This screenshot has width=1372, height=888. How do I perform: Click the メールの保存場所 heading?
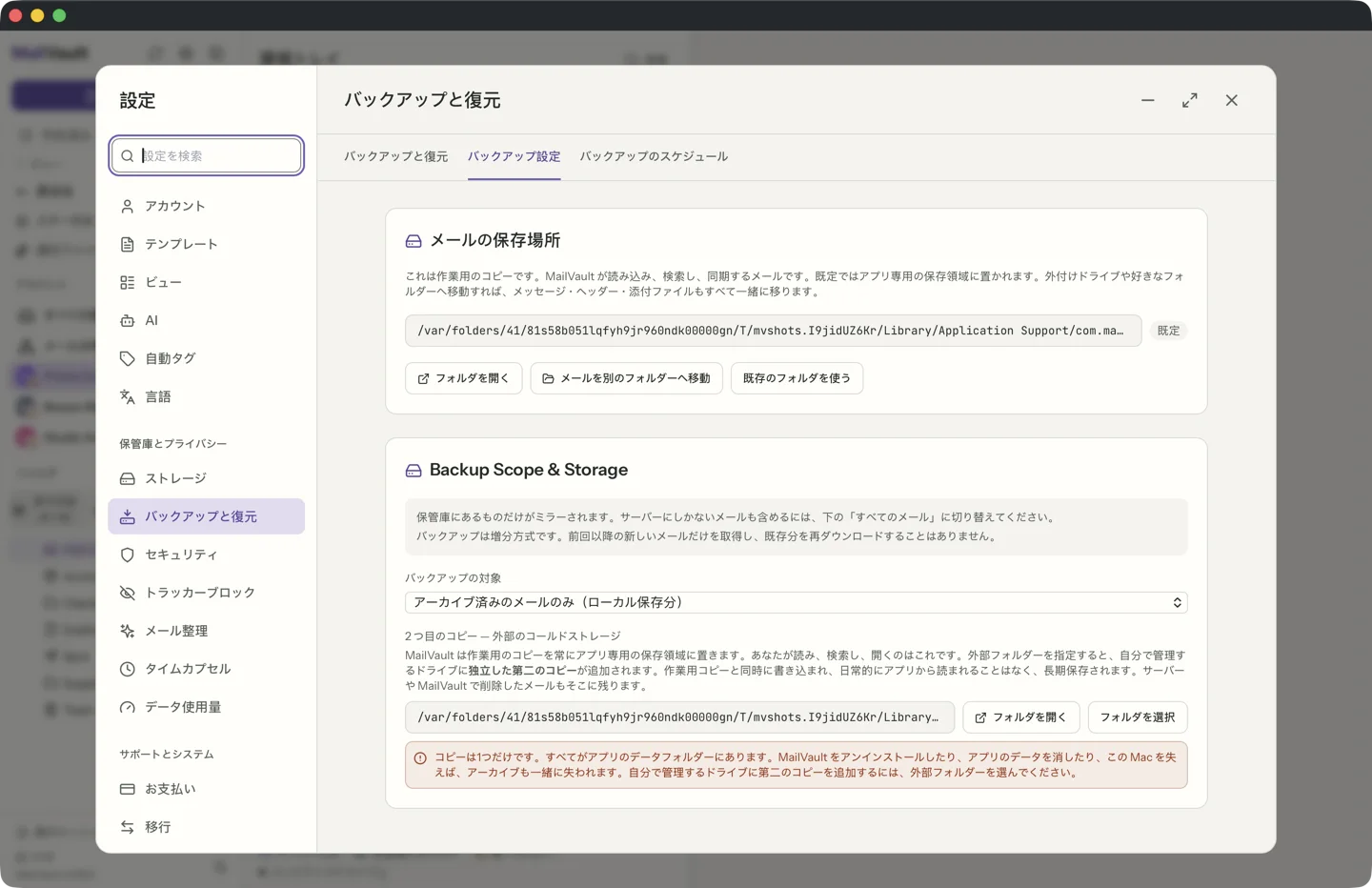[x=495, y=240]
